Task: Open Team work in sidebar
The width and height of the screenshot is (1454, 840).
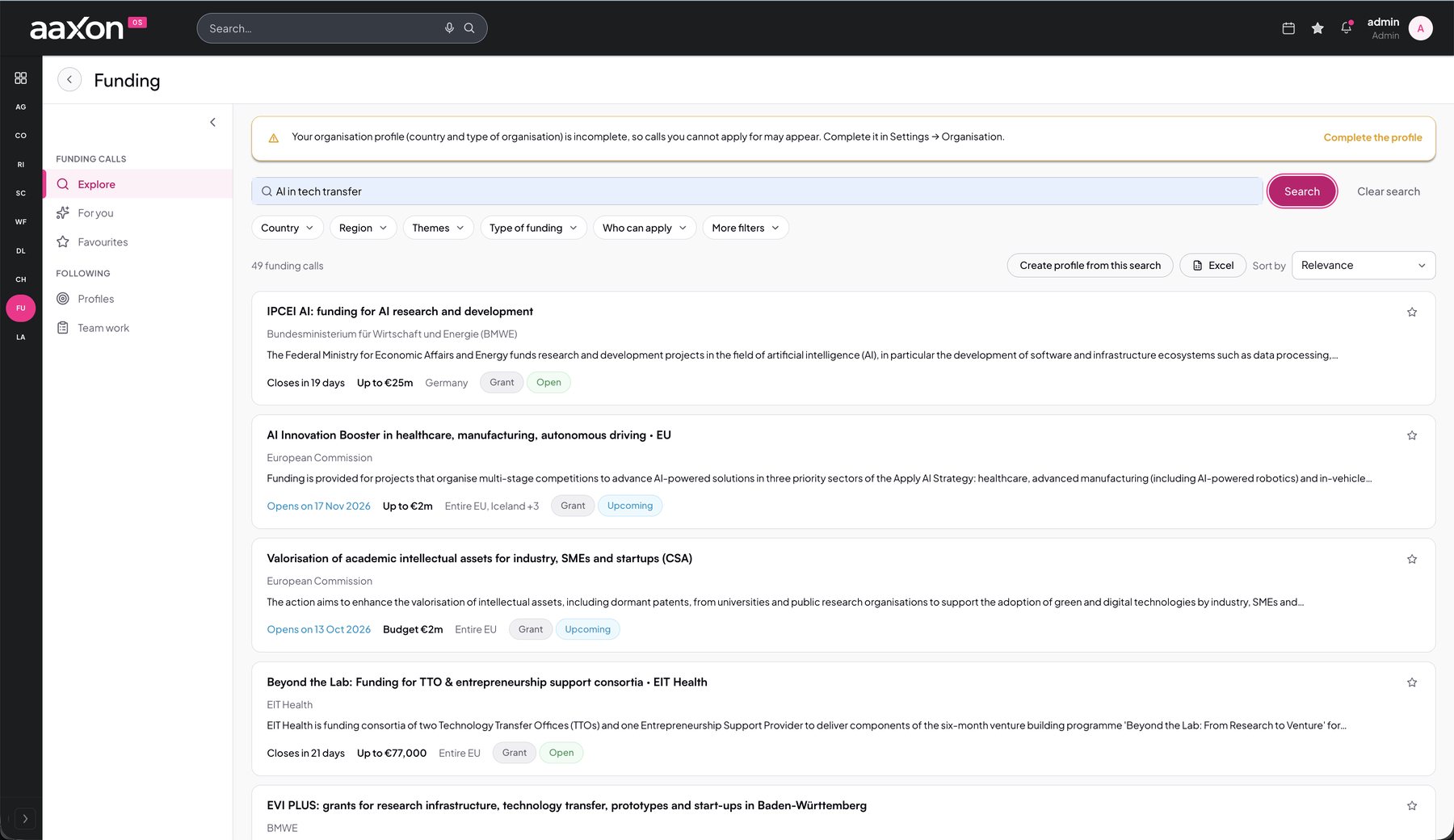Action: click(137, 328)
